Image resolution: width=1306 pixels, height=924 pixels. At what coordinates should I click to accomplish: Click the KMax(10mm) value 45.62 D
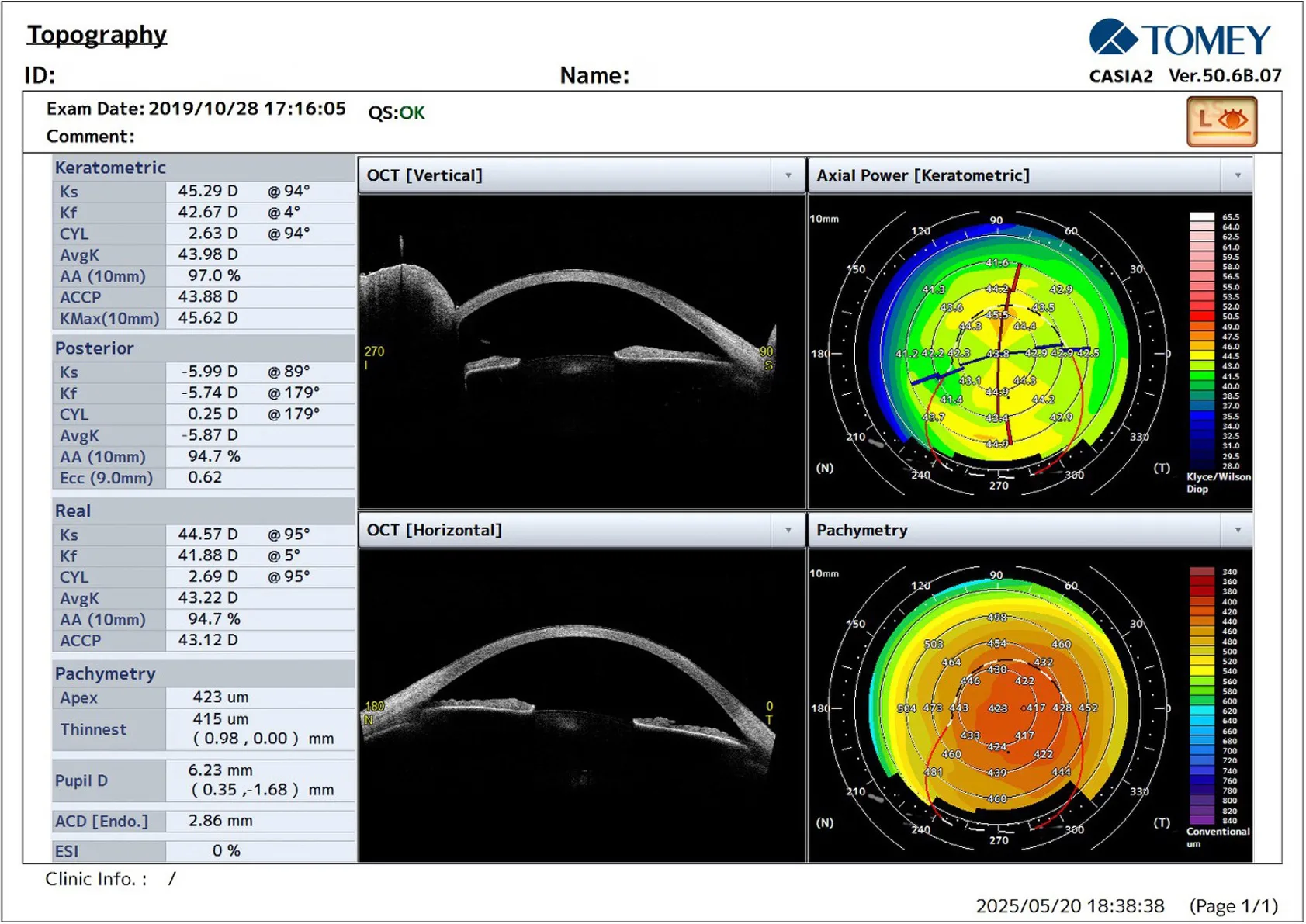tap(208, 318)
